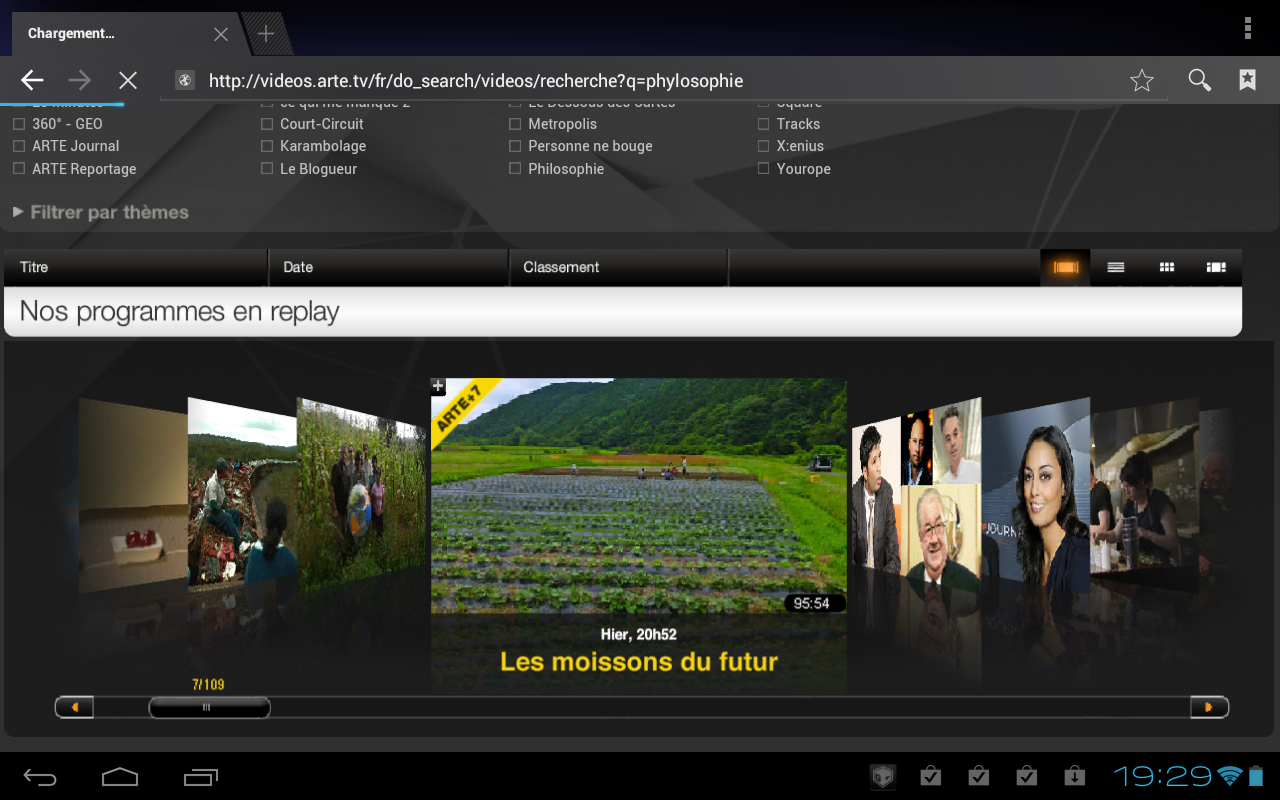Bookmark this page with the star icon
Viewport: 1280px width, 800px height.
coord(1142,80)
